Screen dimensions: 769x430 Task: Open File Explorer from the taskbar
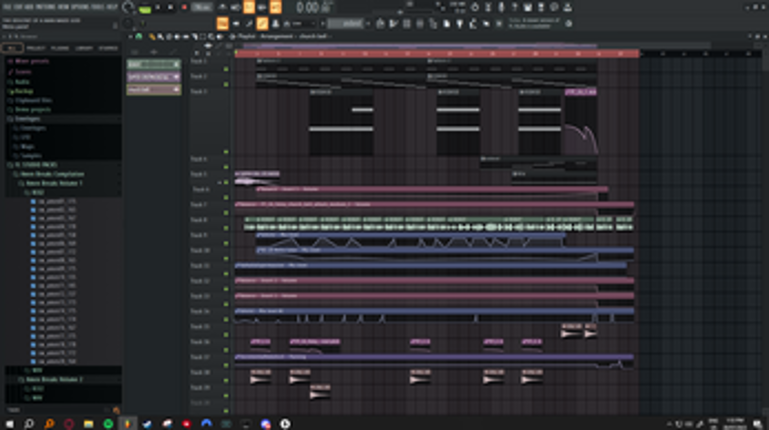tap(88, 424)
